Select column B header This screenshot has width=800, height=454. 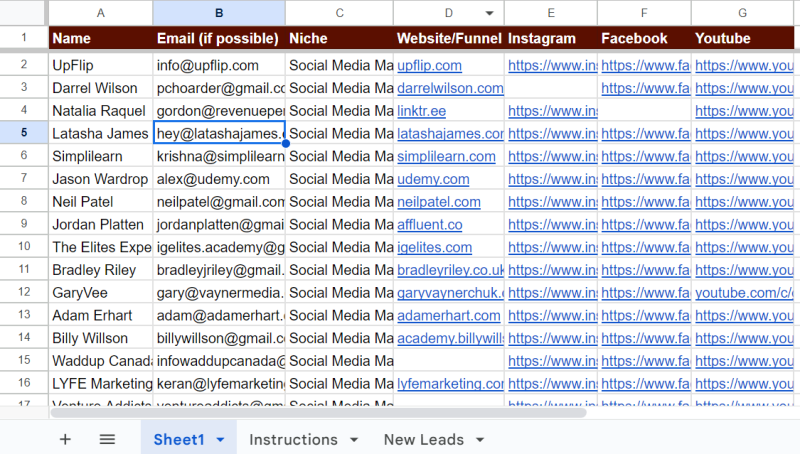pos(219,13)
